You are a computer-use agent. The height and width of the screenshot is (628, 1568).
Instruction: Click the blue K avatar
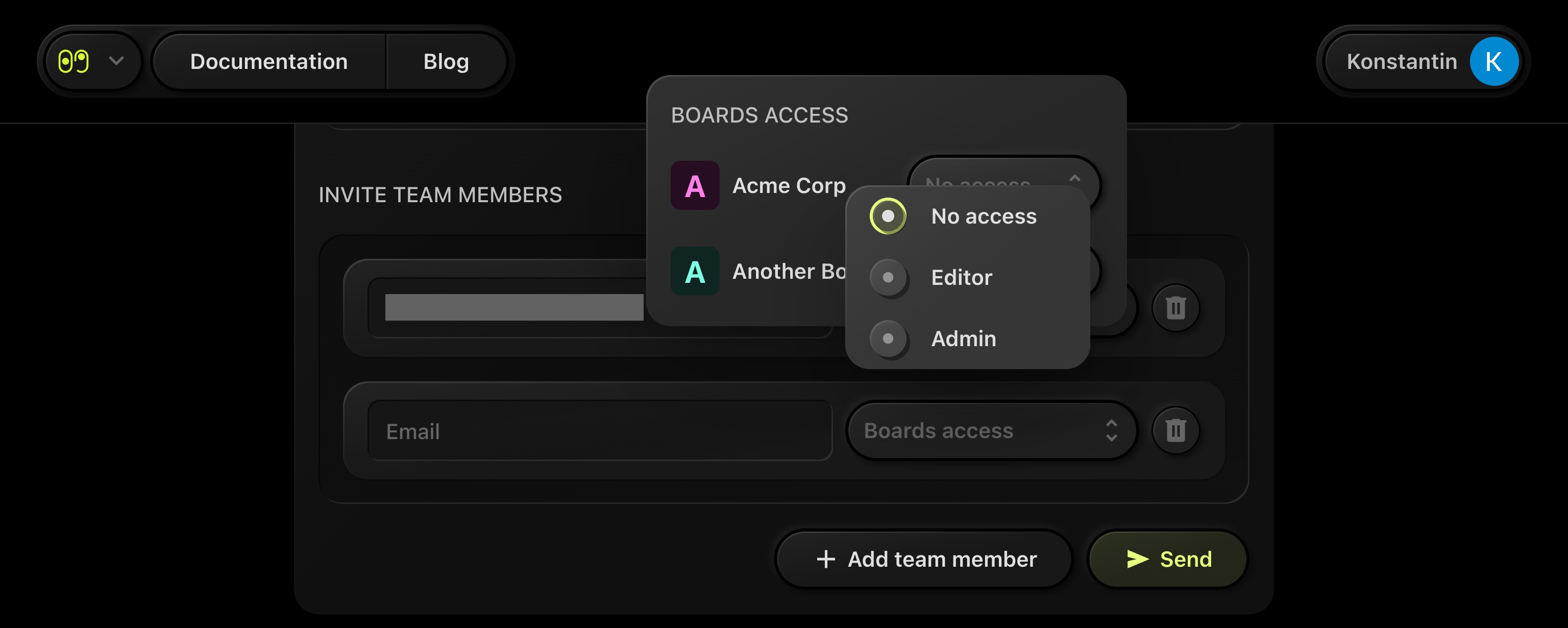[x=1493, y=61]
